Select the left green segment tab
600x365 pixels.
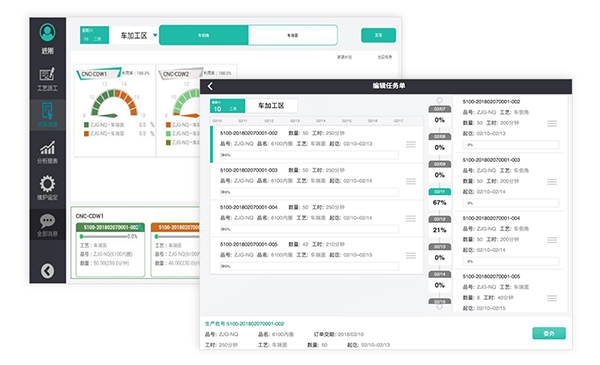tap(204, 35)
